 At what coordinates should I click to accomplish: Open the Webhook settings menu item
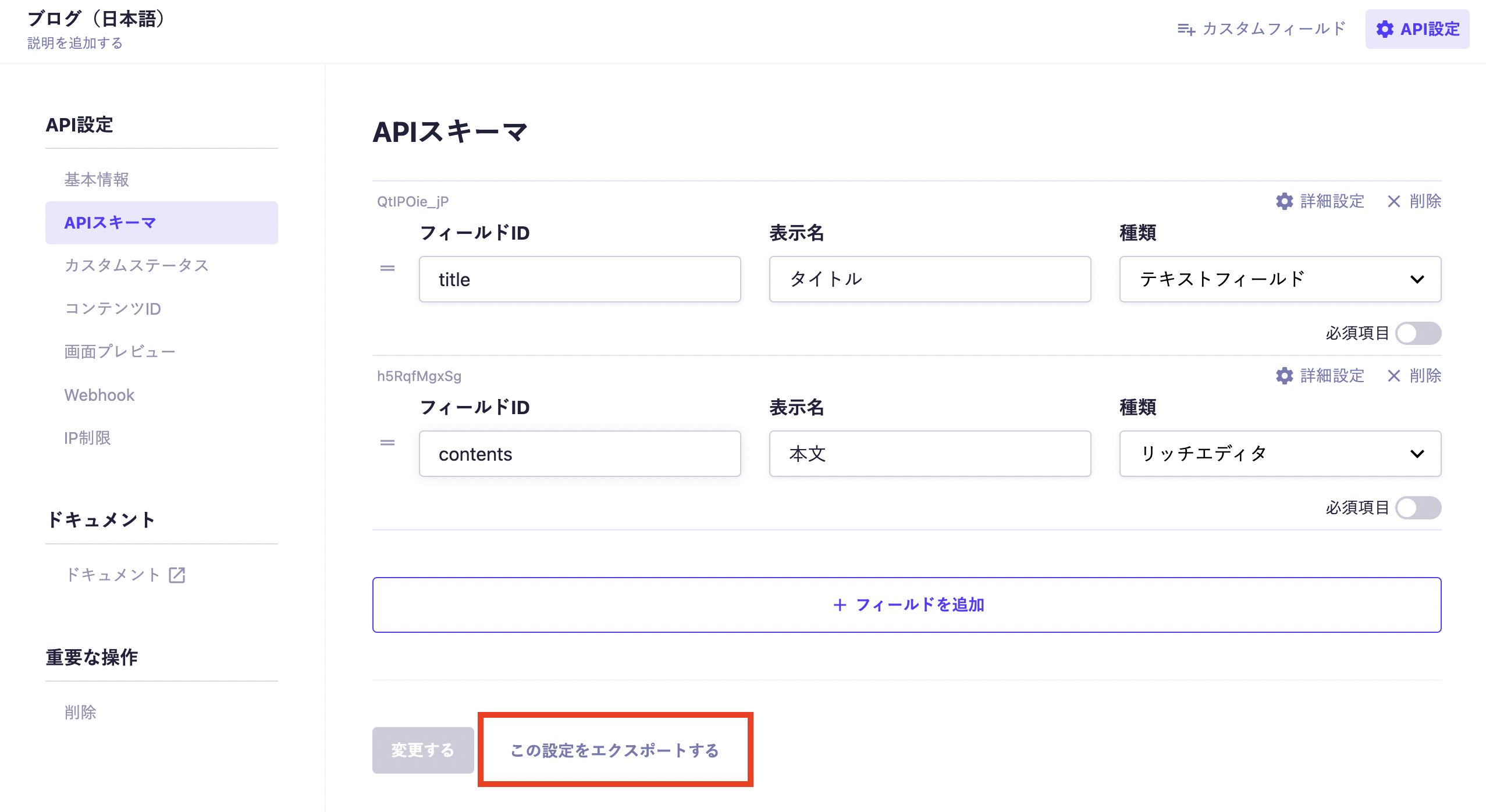click(x=99, y=395)
